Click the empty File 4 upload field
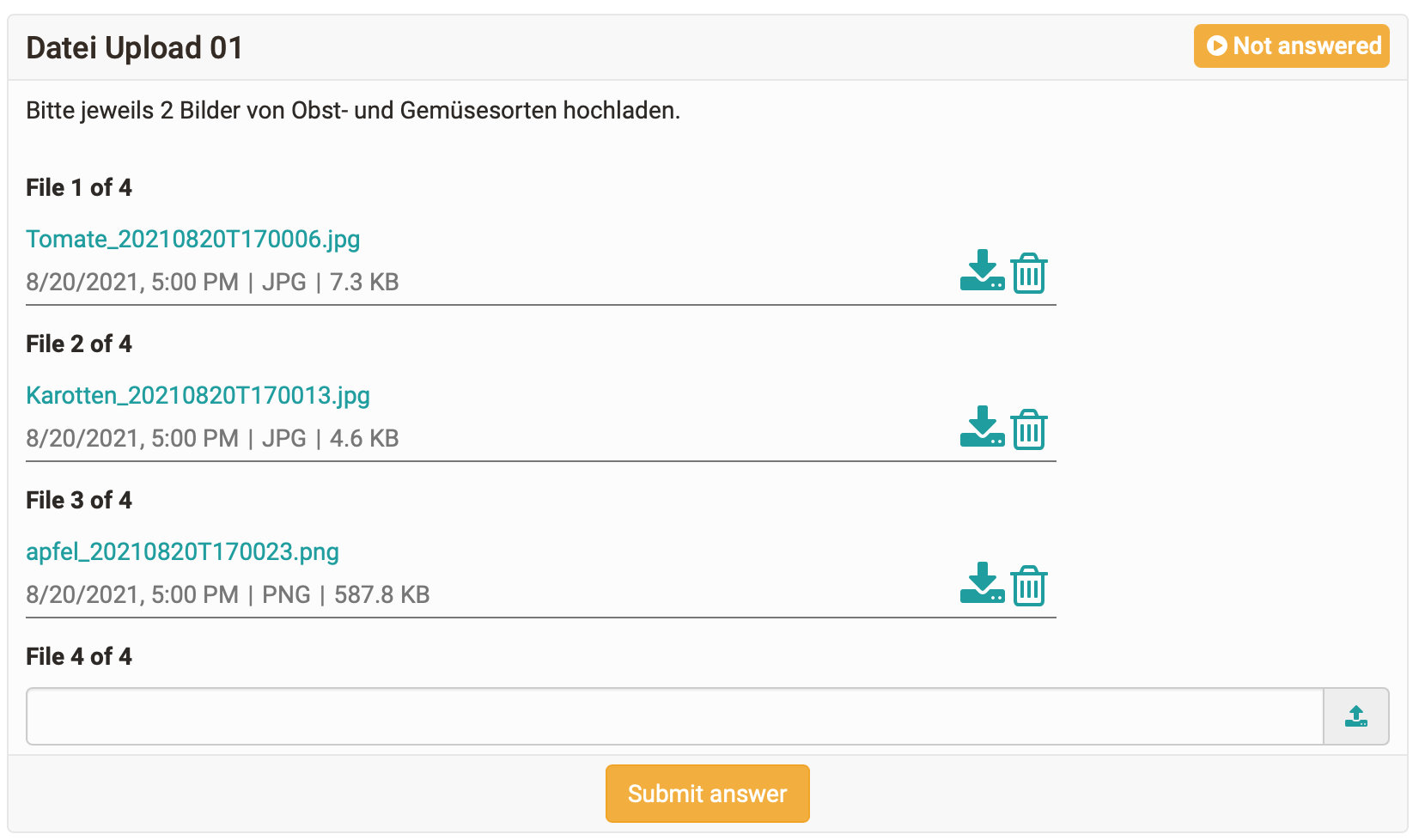Screen dimensions: 1419x840 tap(674, 716)
